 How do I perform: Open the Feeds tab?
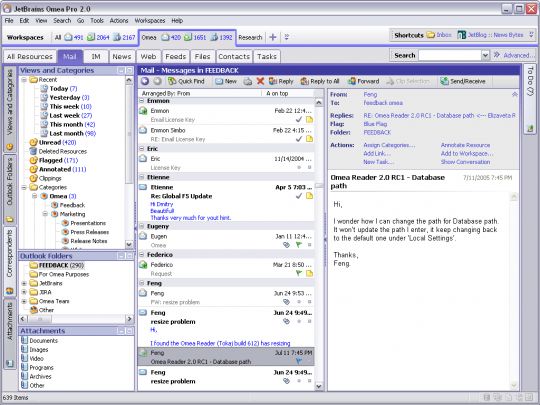coord(176,56)
